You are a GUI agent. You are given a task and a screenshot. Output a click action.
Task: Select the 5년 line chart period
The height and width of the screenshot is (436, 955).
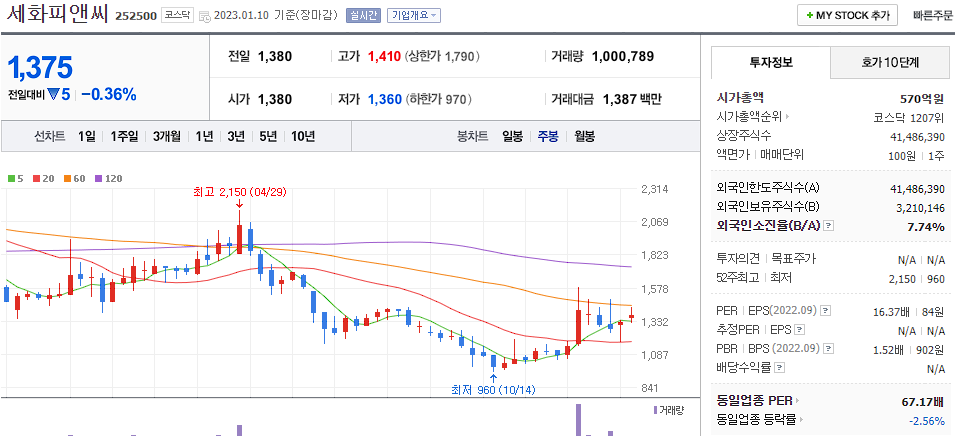click(x=268, y=136)
